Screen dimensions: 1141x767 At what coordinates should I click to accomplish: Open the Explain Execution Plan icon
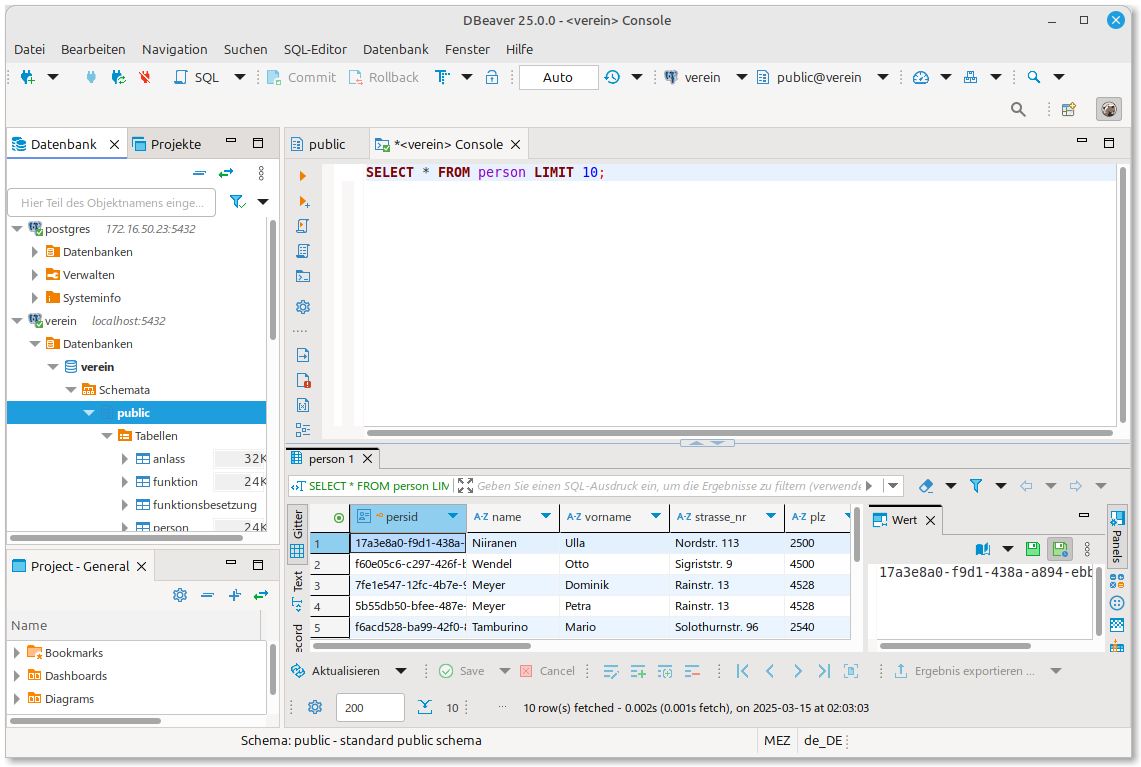point(303,251)
